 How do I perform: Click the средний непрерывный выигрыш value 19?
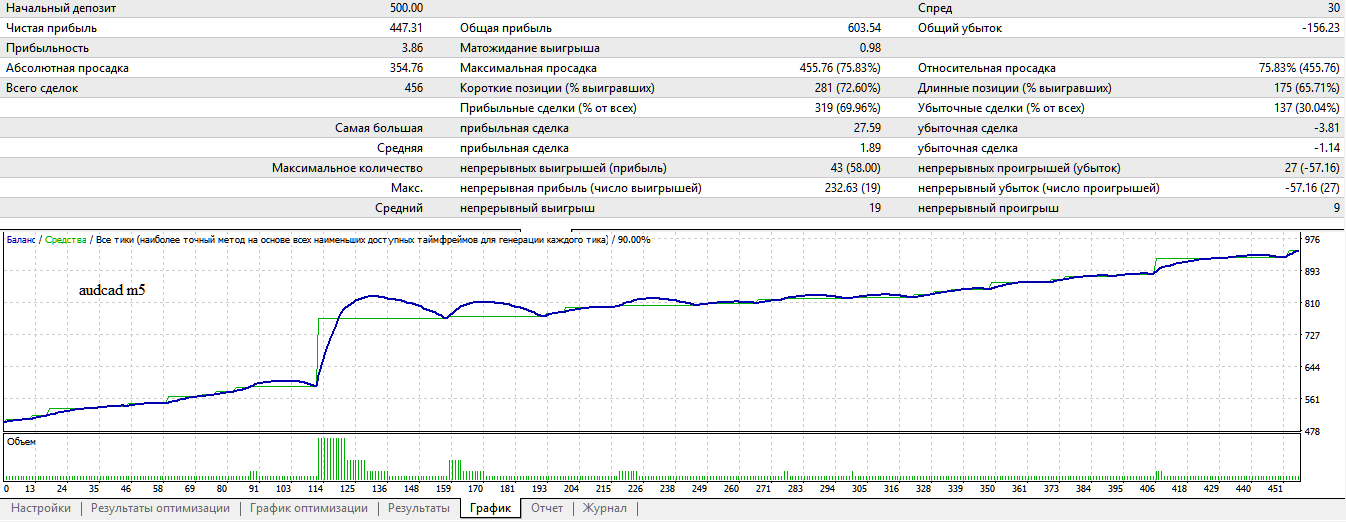876,208
